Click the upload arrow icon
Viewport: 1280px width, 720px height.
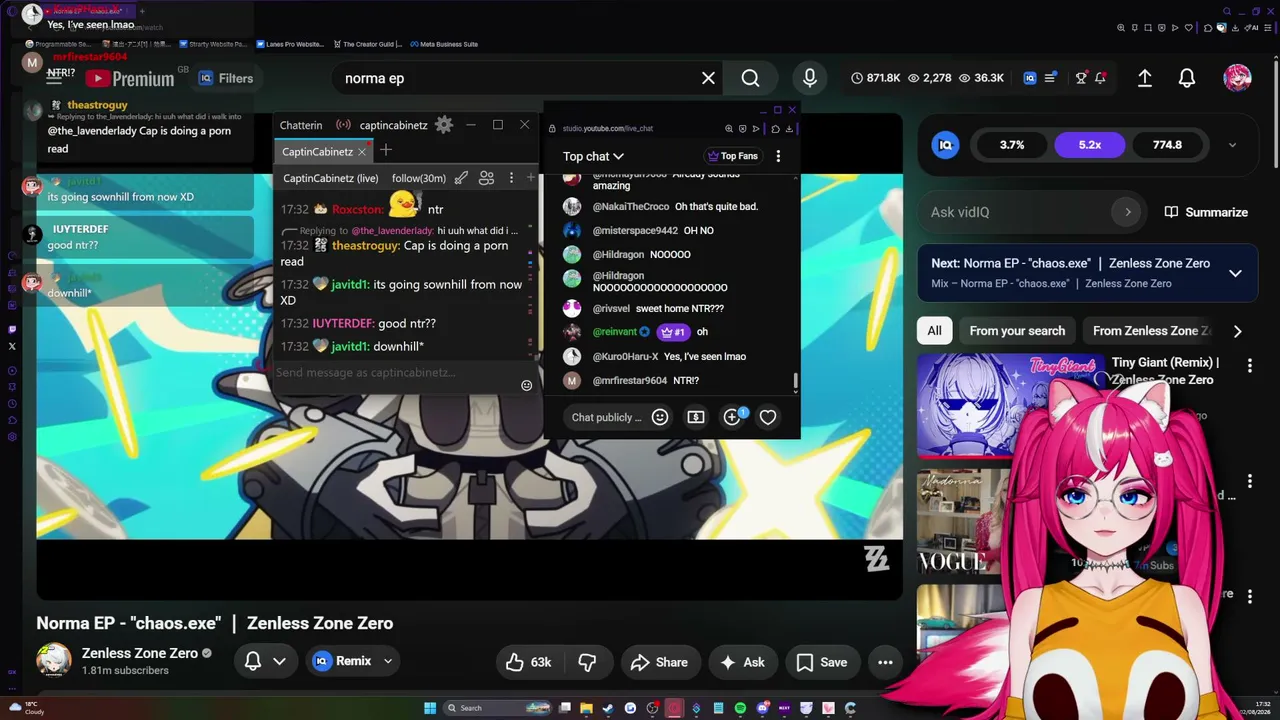coord(1145,78)
